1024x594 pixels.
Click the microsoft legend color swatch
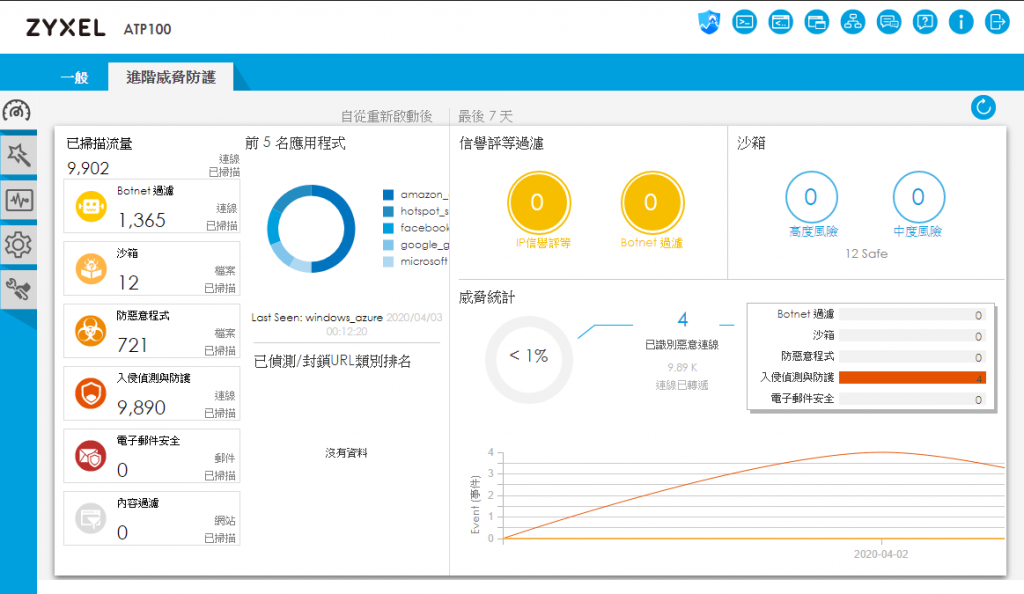388,262
